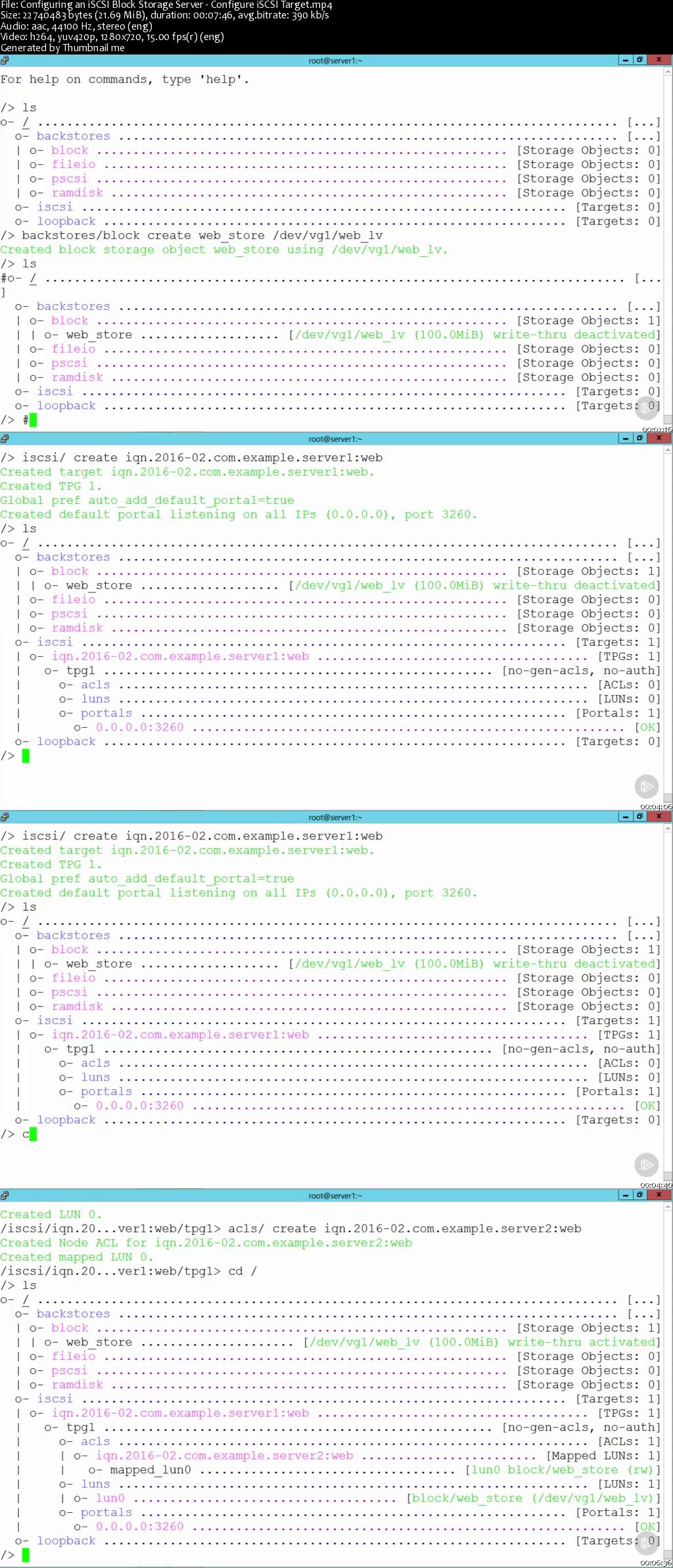The image size is (673, 1568).
Task: Click the minimize icon of the second terminal window
Action: pos(626,438)
